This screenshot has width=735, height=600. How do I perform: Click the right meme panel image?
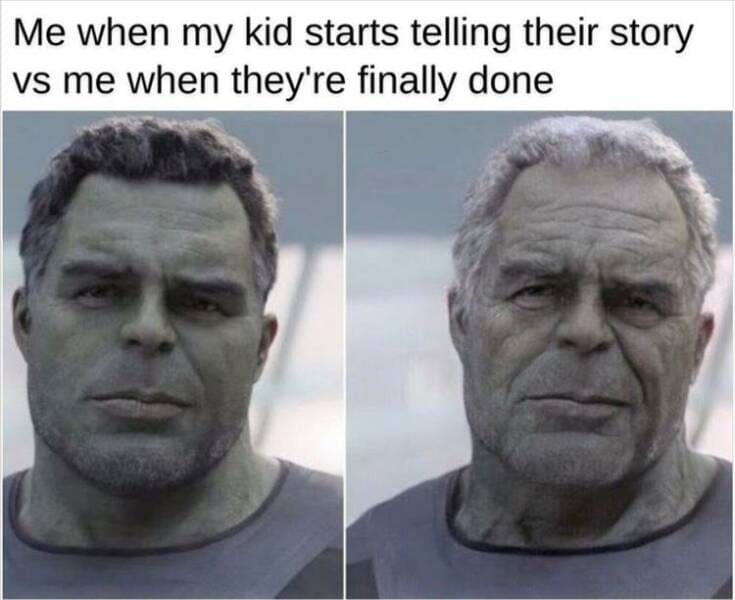[539, 355]
